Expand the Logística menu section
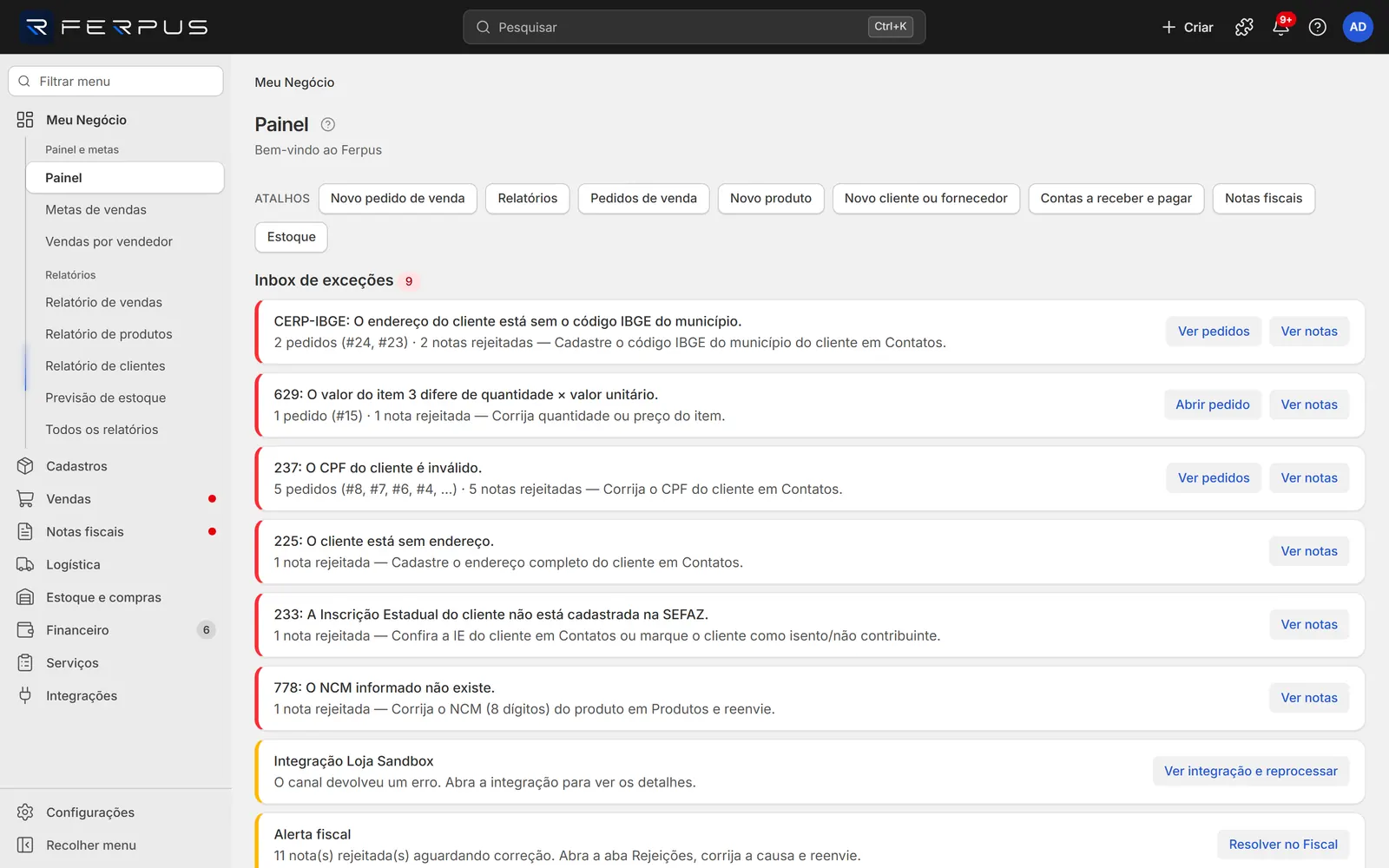The width and height of the screenshot is (1389, 868). [x=115, y=565]
